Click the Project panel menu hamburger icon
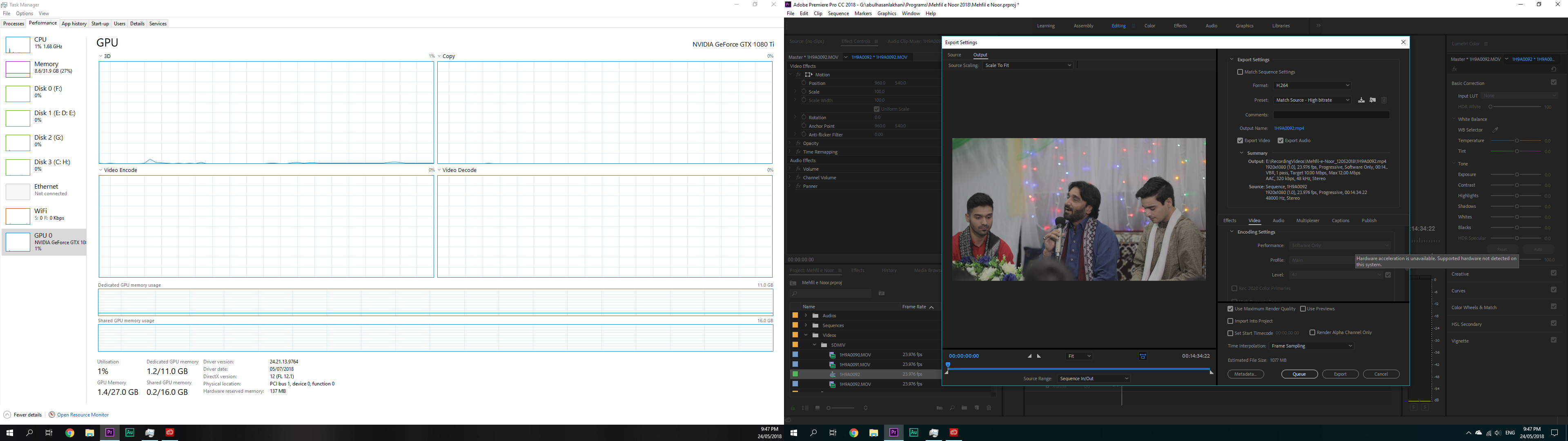The image size is (1568, 441). [840, 270]
